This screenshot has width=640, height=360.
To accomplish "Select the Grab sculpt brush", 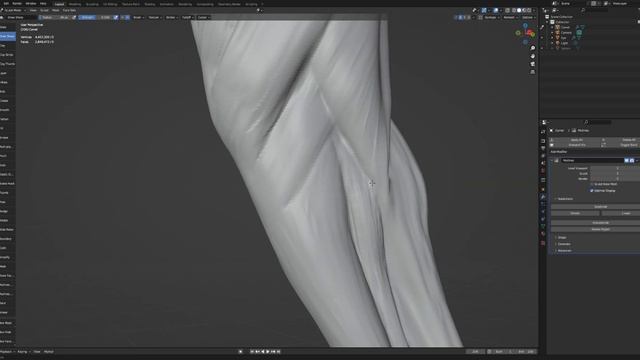I will click(7, 165).
